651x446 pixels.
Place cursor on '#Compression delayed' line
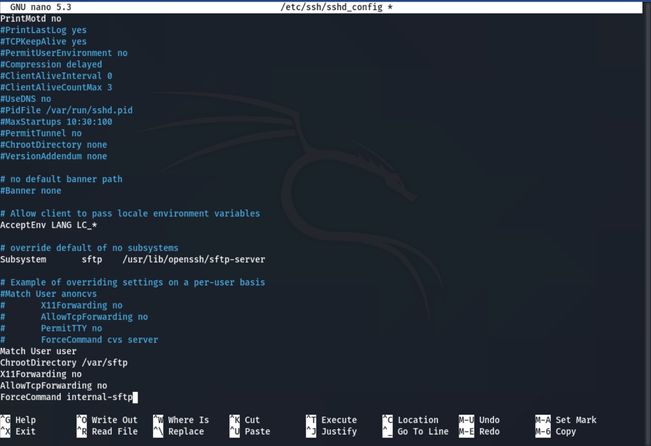pyautogui.click(x=51, y=64)
